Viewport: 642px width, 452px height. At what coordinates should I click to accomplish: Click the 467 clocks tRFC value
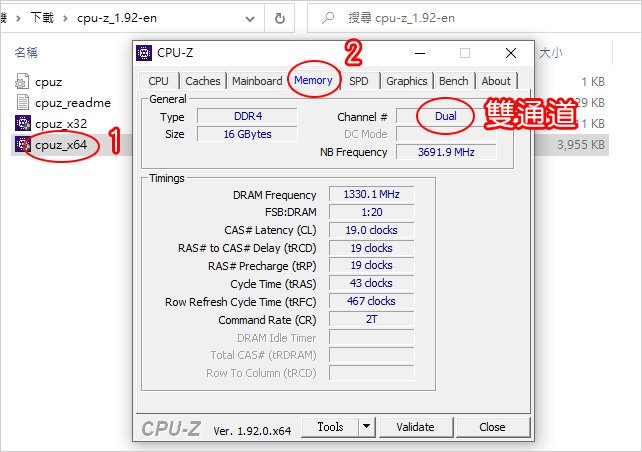click(371, 301)
